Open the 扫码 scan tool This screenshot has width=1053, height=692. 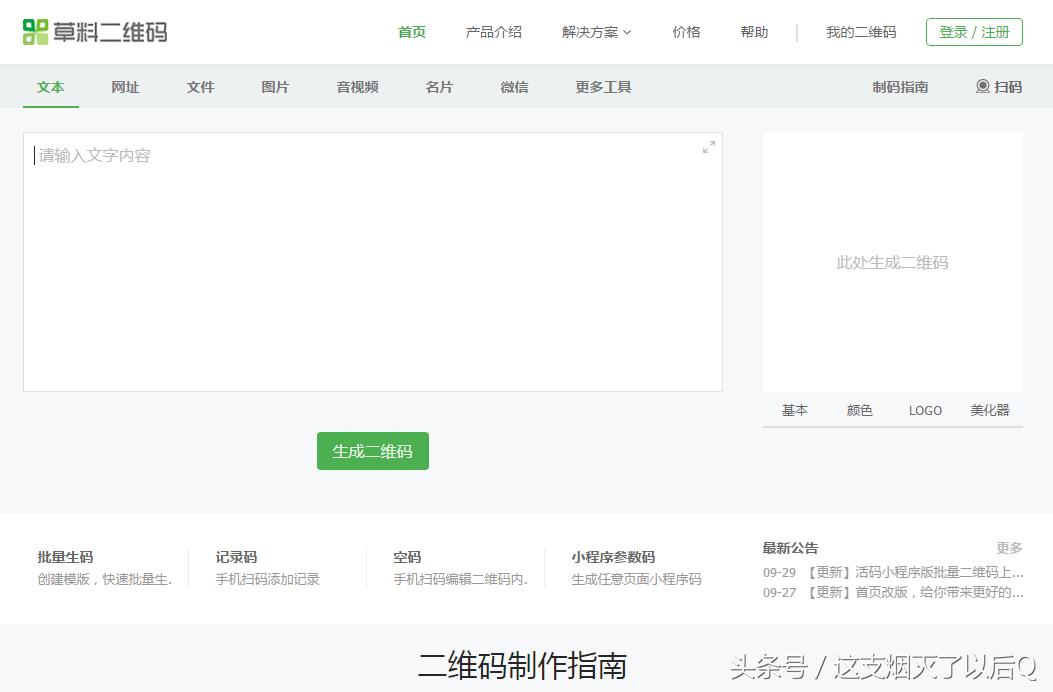tap(998, 87)
